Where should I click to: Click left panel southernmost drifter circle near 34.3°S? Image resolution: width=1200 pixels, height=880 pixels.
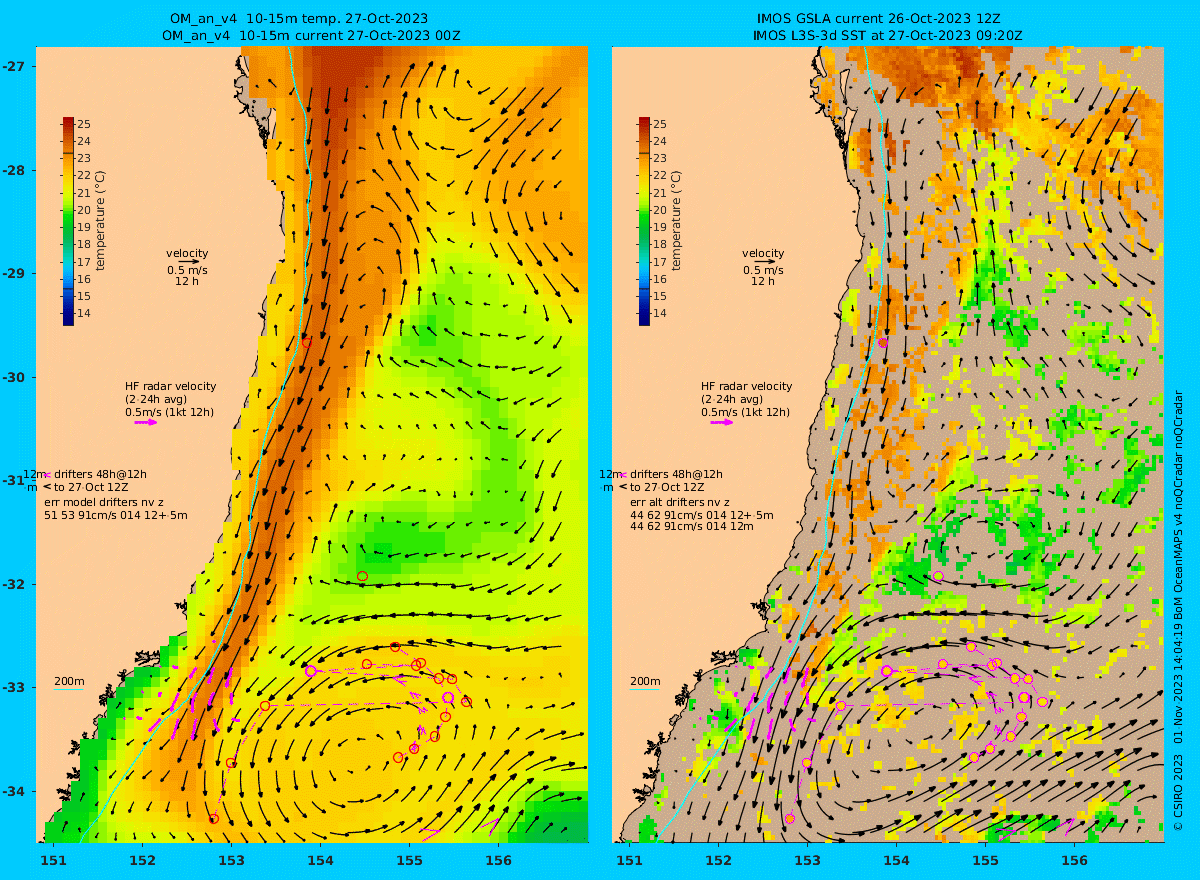click(213, 818)
